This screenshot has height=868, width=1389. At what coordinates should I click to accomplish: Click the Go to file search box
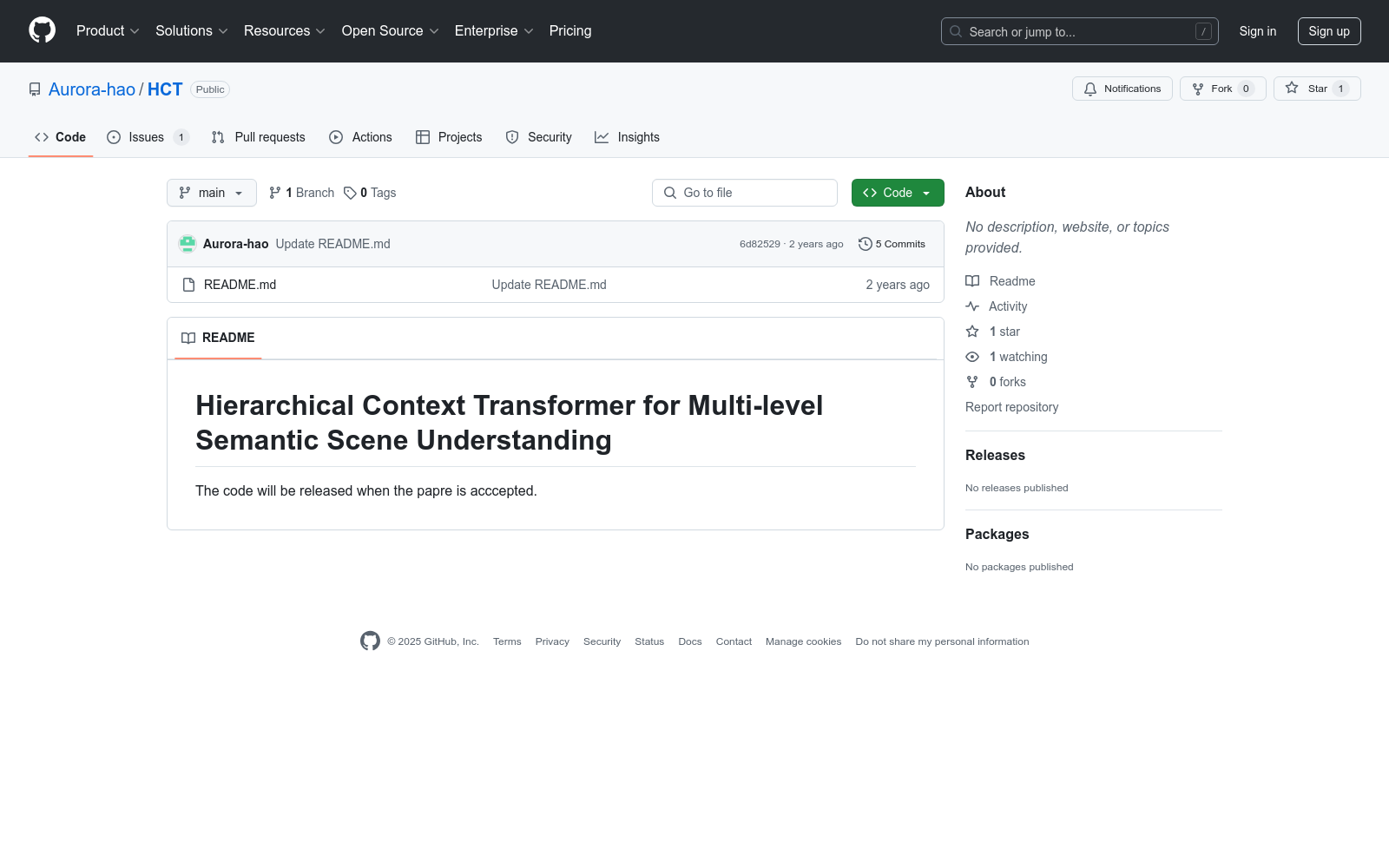tap(745, 193)
